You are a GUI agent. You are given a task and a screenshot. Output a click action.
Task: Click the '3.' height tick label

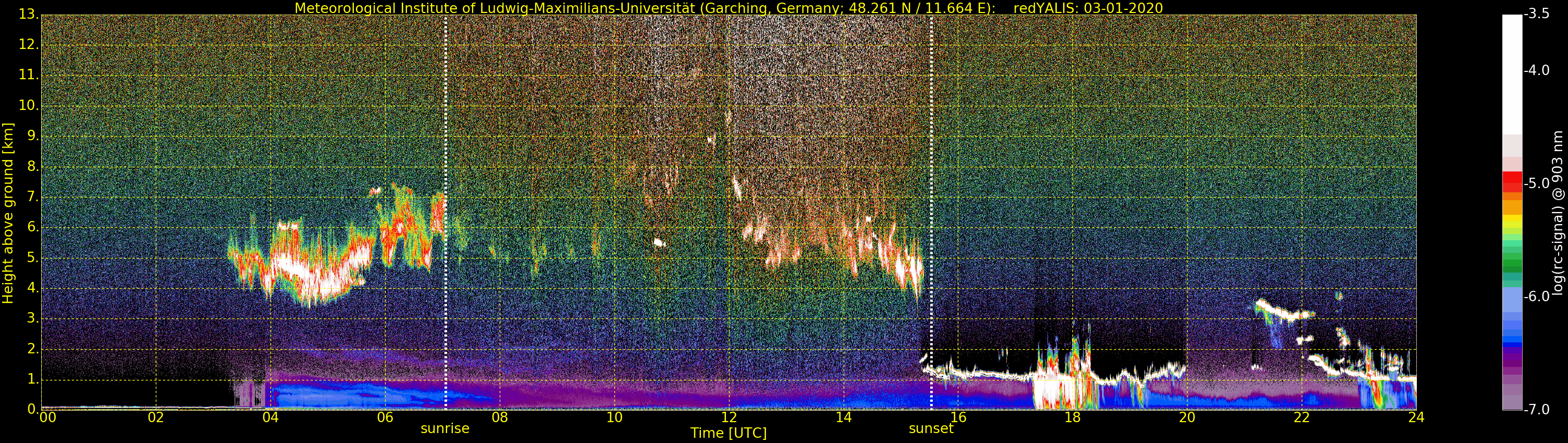coord(33,318)
